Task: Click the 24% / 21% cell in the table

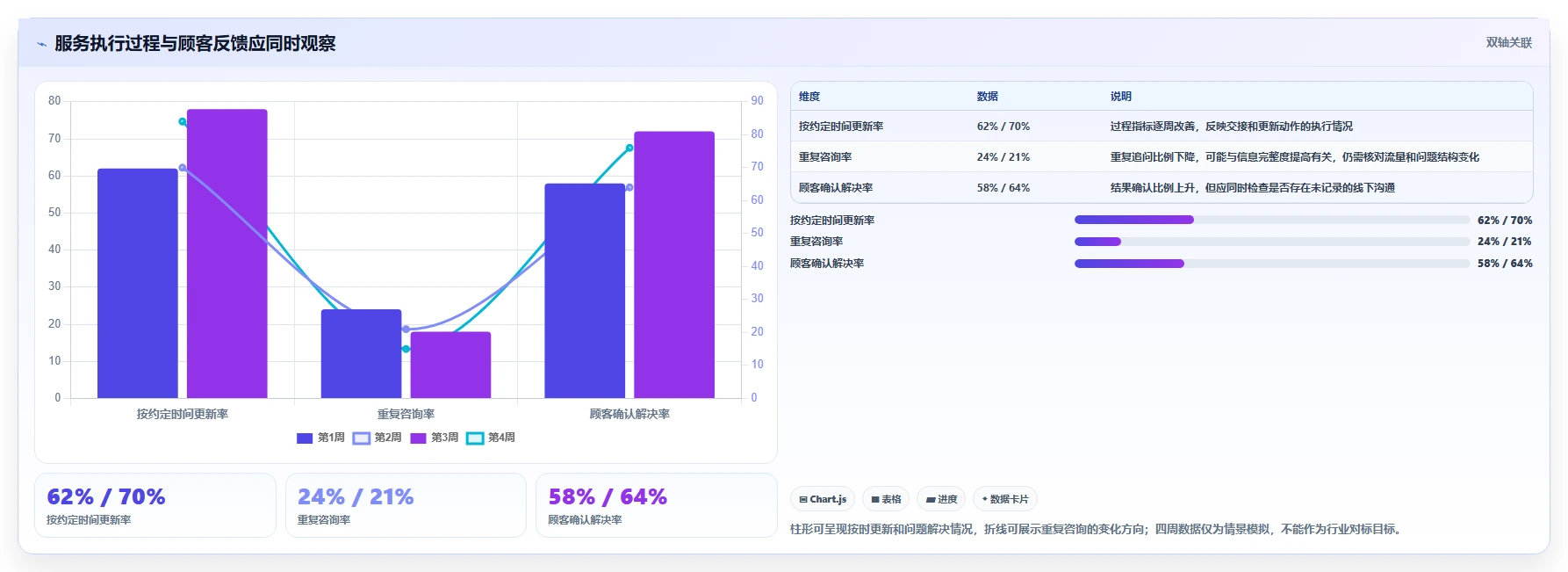Action: click(x=1003, y=157)
